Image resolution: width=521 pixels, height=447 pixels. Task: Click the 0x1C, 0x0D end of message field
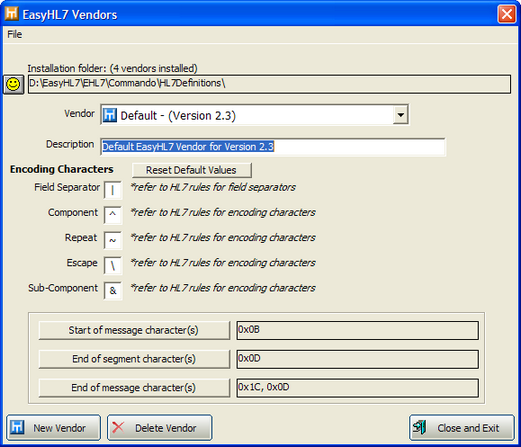(358, 388)
